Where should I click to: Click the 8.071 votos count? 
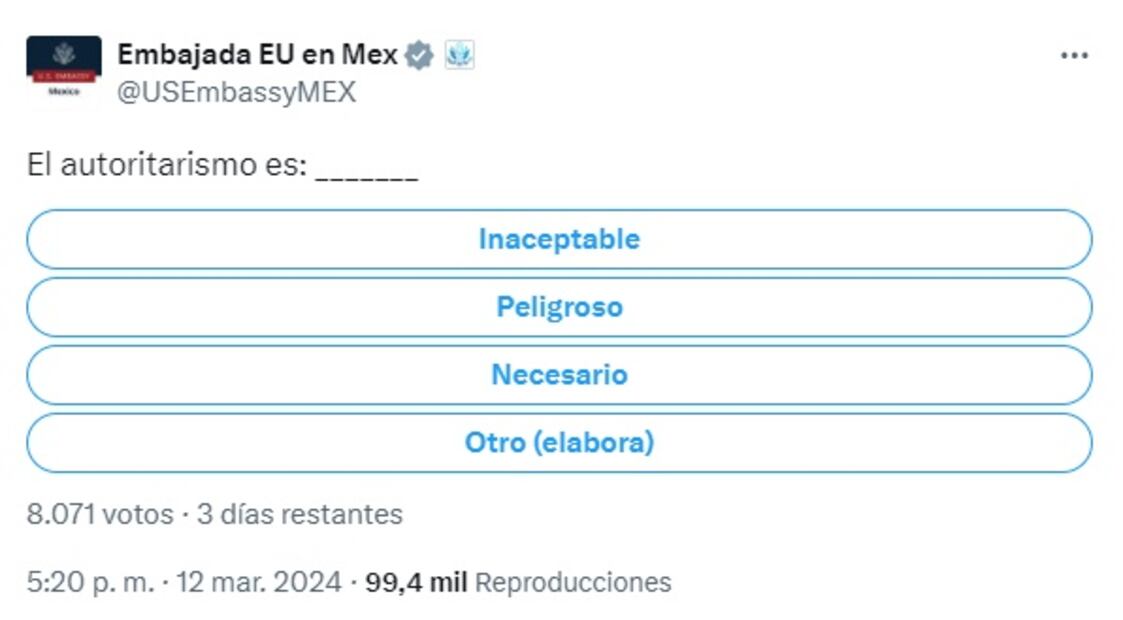point(99,514)
